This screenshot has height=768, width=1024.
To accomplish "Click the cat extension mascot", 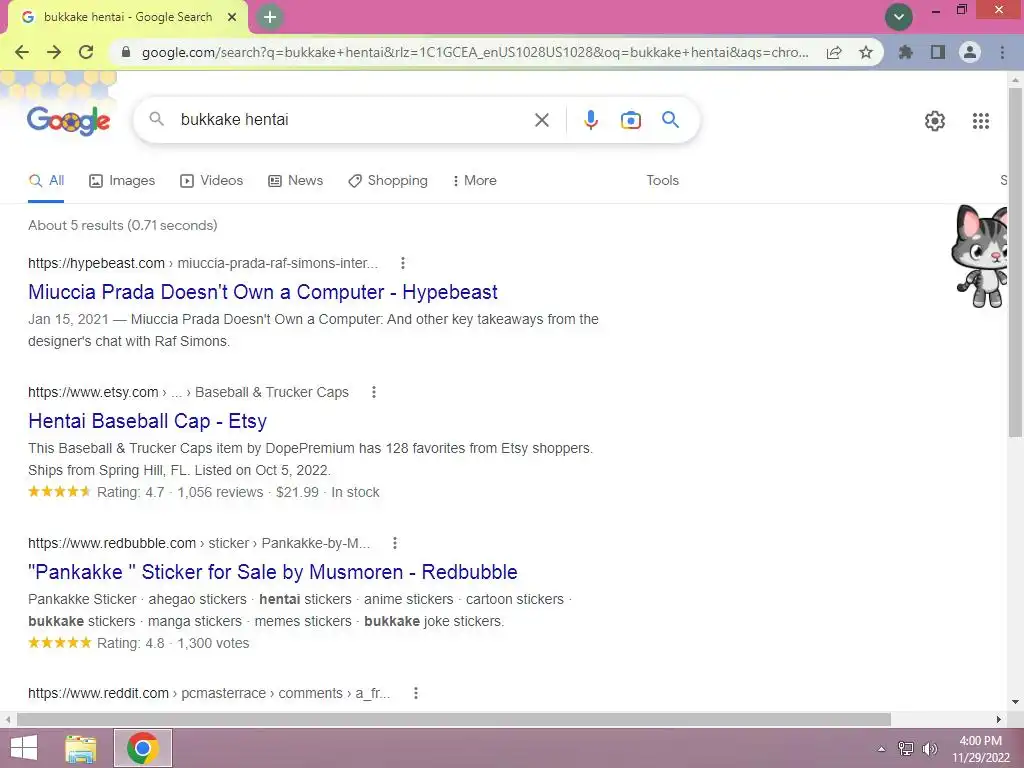I will [980, 256].
